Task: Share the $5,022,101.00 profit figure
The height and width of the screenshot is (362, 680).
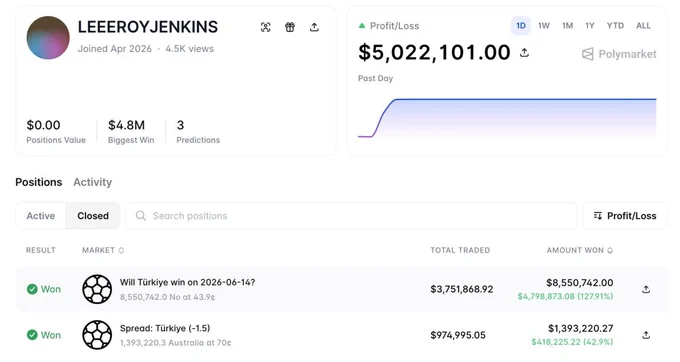Action: [524, 53]
